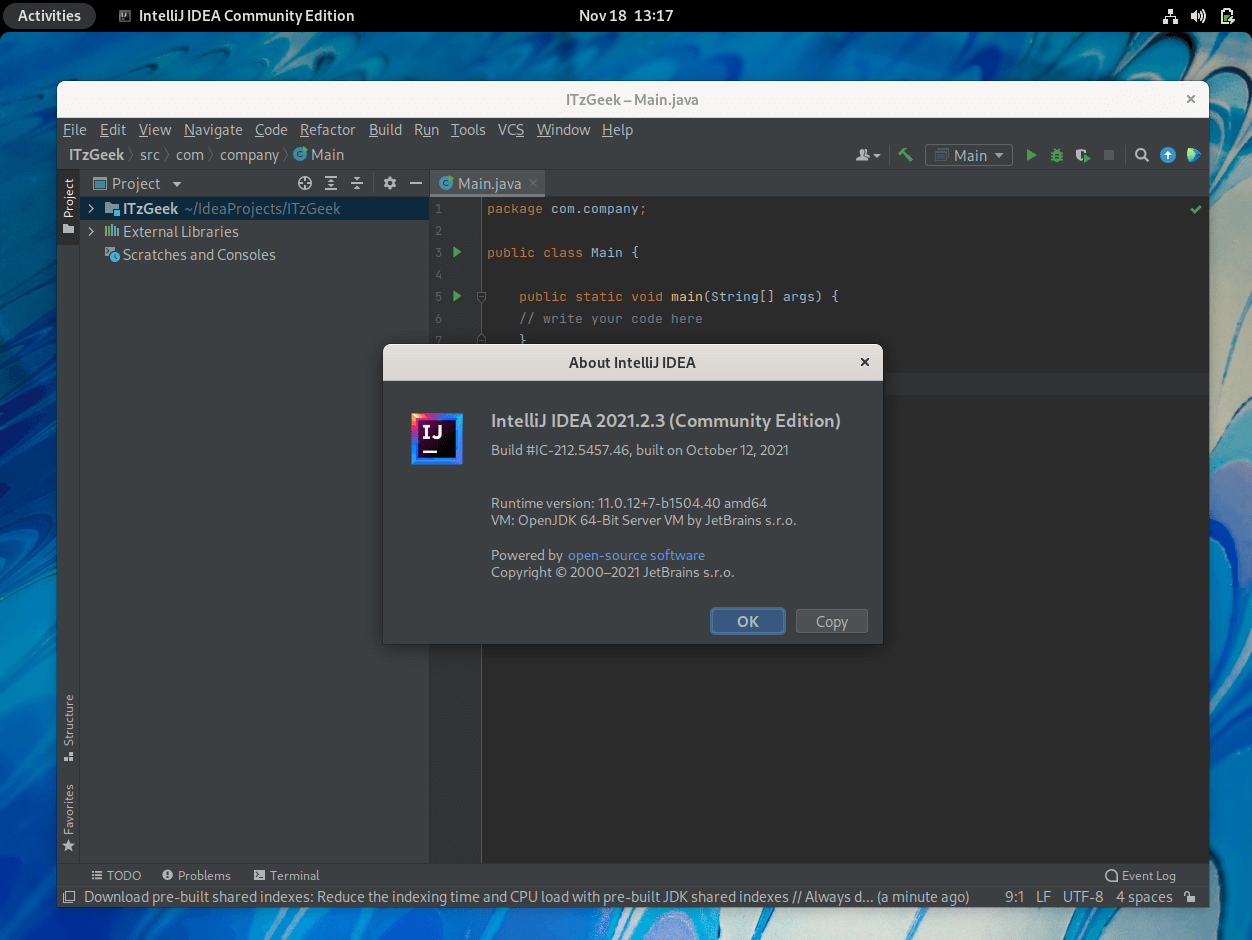This screenshot has width=1252, height=940.
Task: Open the Edit menu
Action: click(x=113, y=130)
